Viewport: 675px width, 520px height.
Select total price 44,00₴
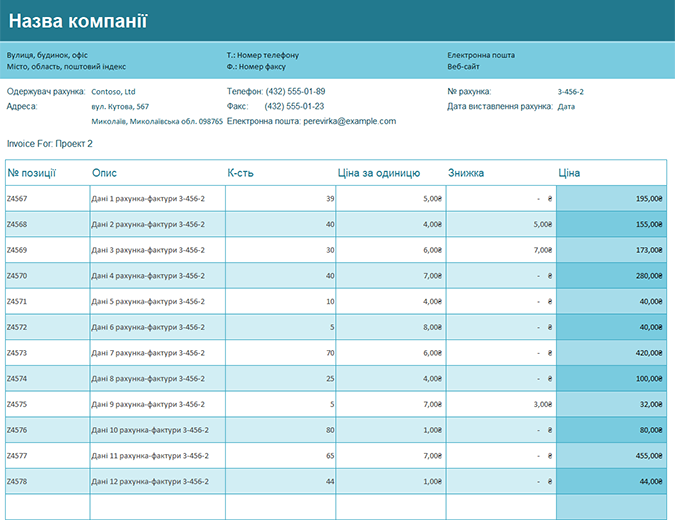click(x=611, y=481)
